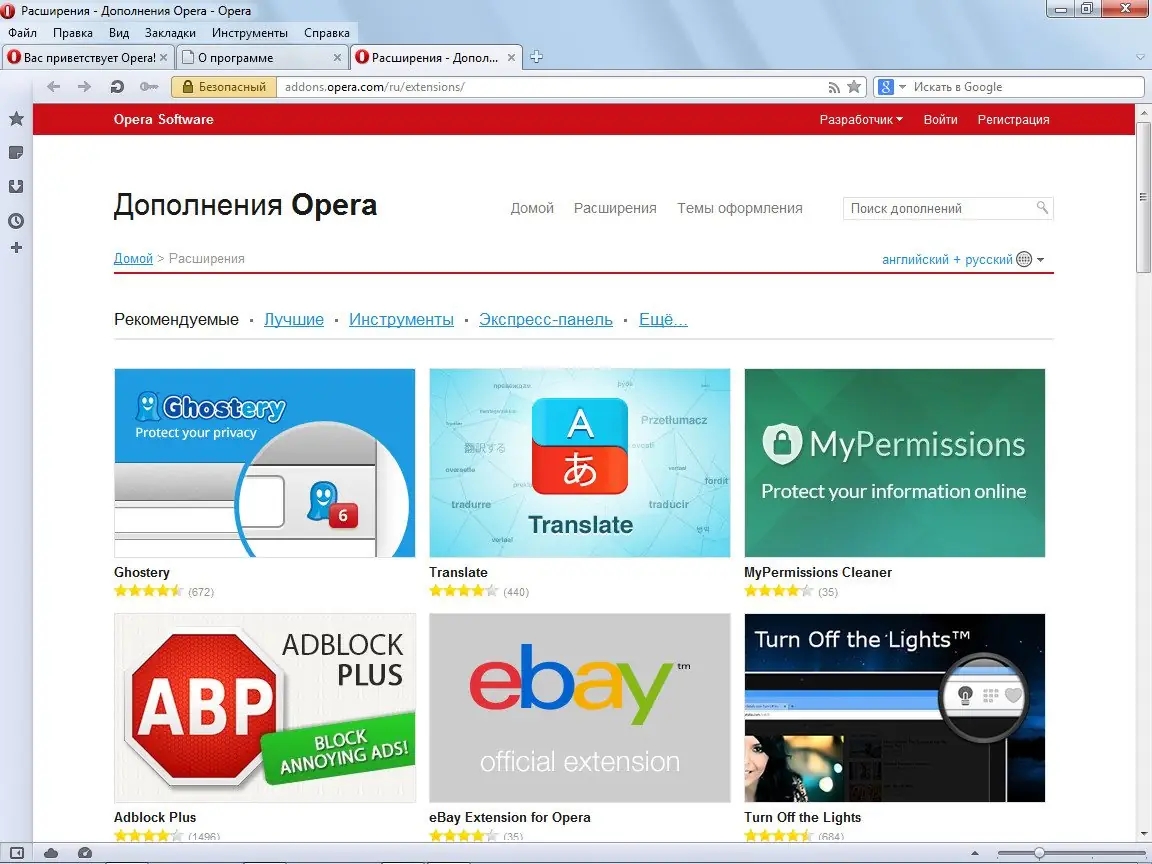The width and height of the screenshot is (1152, 864).
Task: Go back with the back arrow
Action: pos(53,87)
